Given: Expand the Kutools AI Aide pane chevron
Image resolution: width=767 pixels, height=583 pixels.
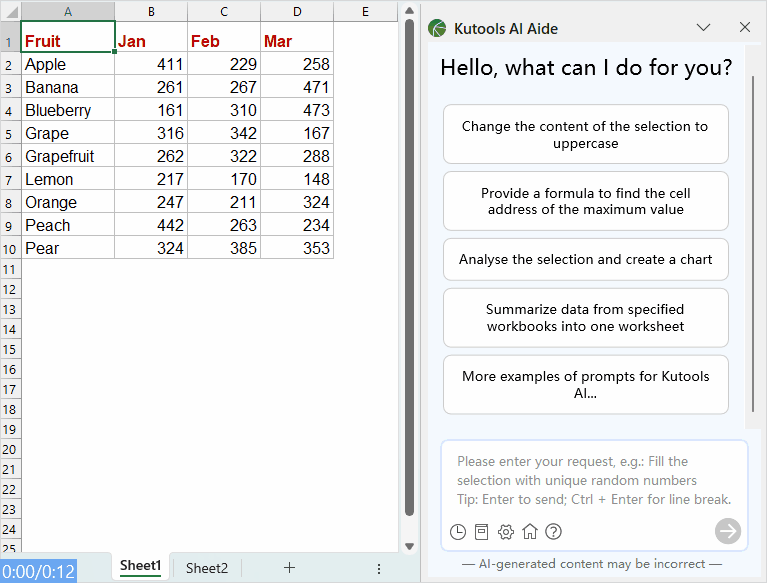Looking at the screenshot, I should click(703, 28).
